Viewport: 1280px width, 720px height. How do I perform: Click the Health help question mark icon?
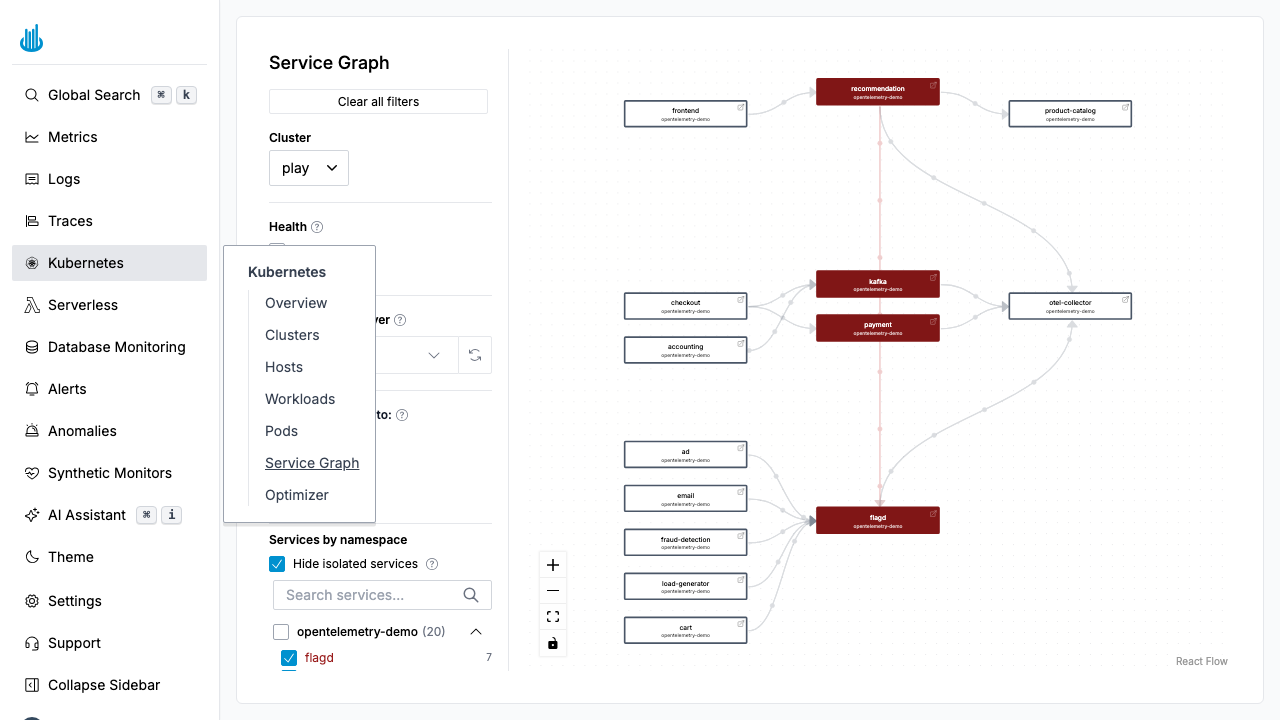[x=318, y=227]
